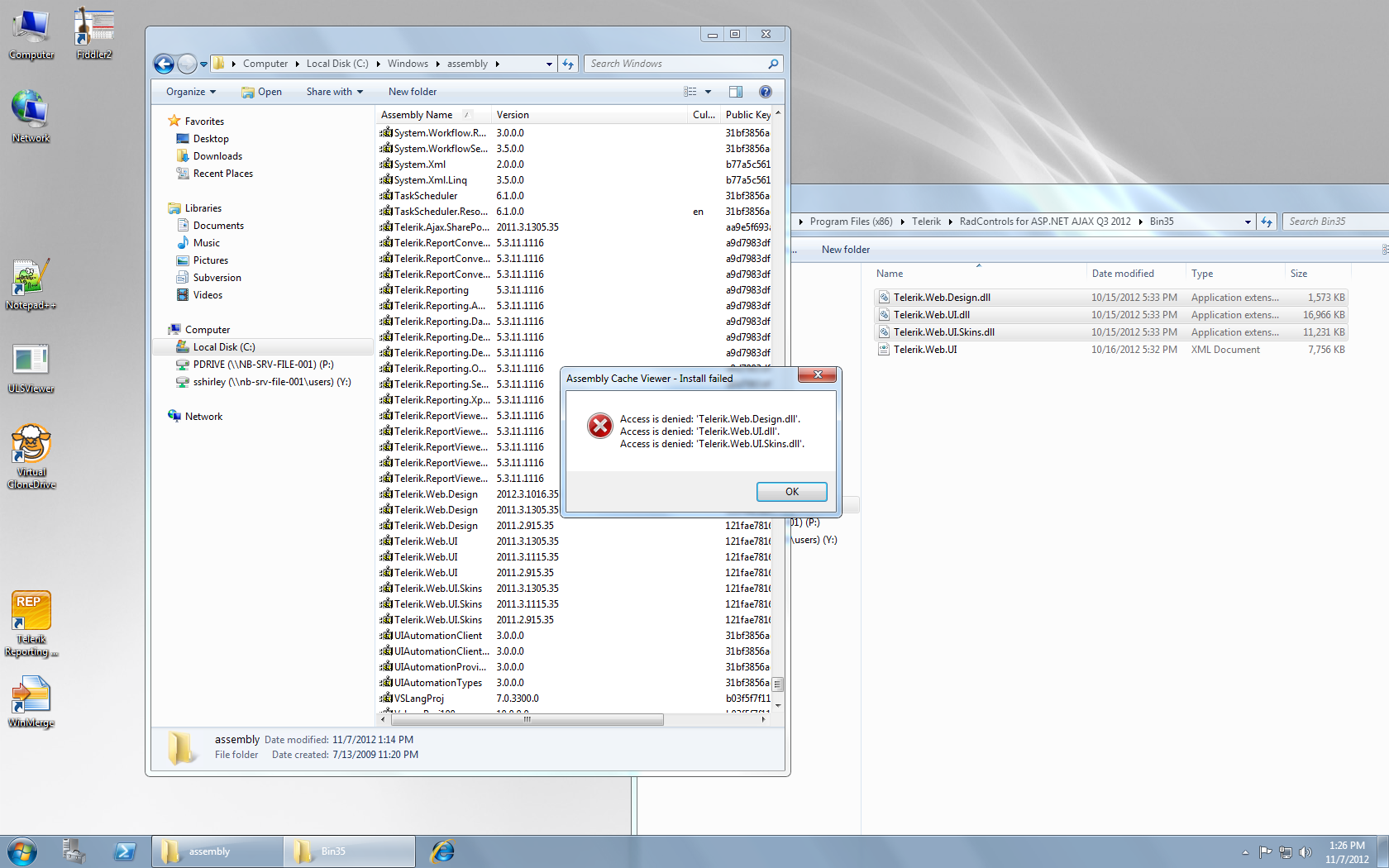Click the Action Center flag in system tray

point(1266,852)
